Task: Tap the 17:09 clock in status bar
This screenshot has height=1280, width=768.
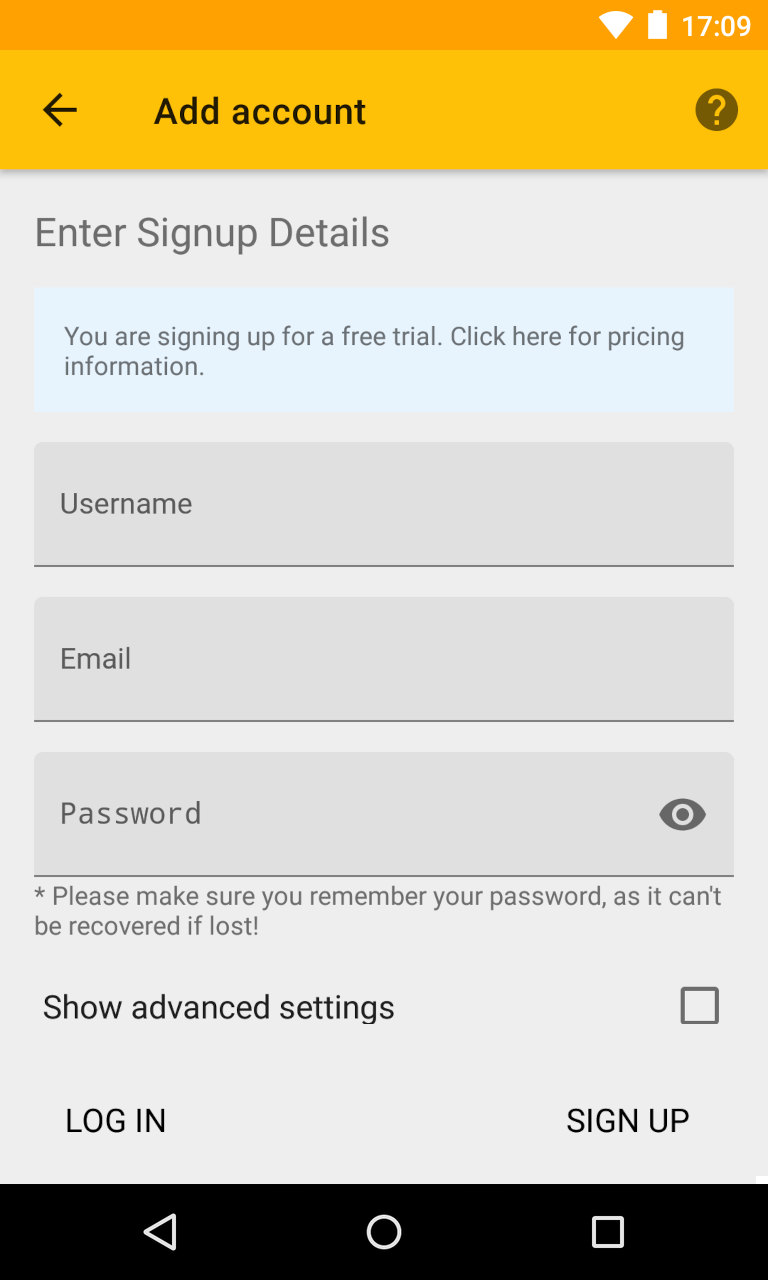Action: tap(716, 25)
